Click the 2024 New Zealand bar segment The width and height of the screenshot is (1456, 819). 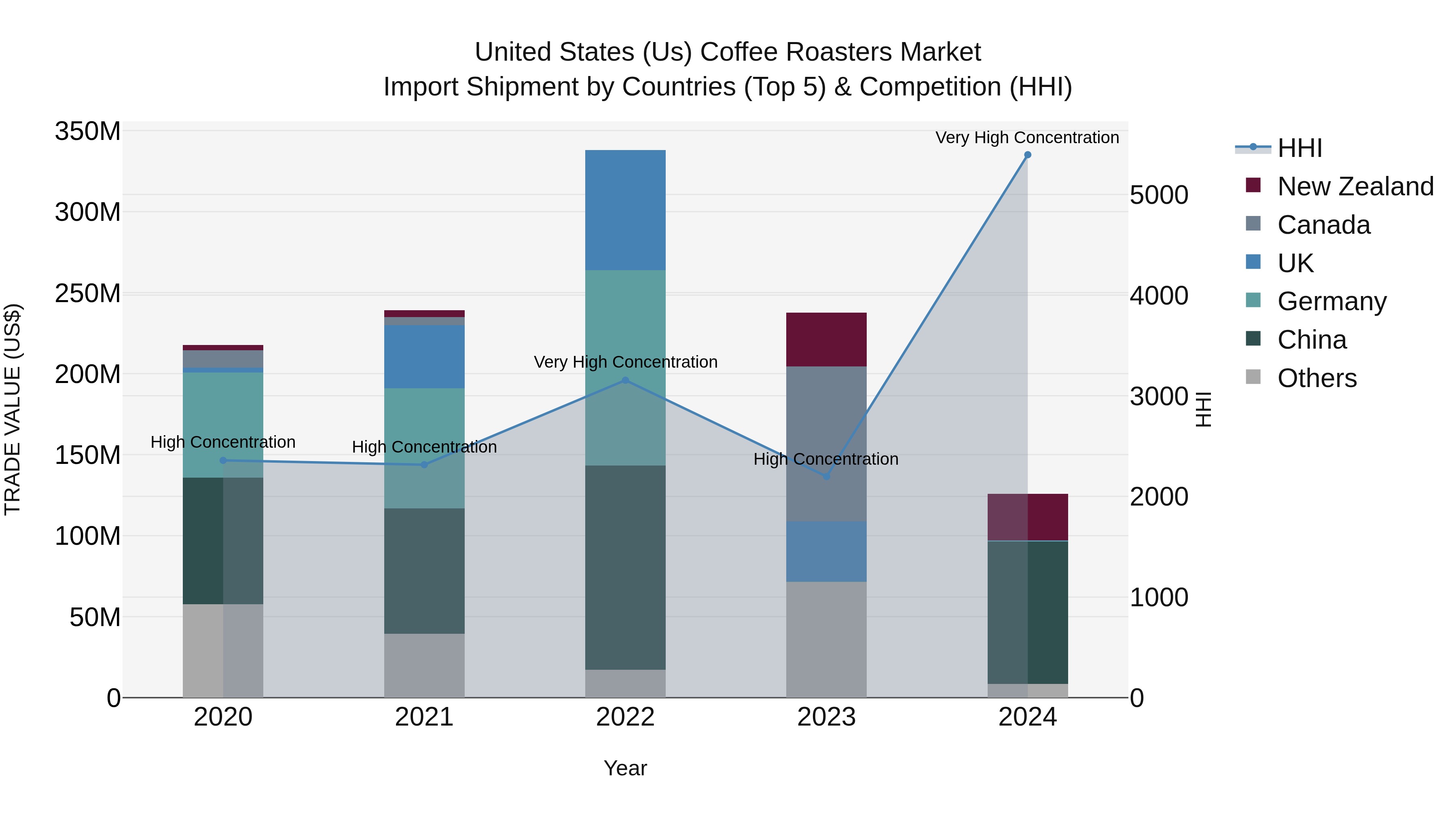(x=1028, y=517)
